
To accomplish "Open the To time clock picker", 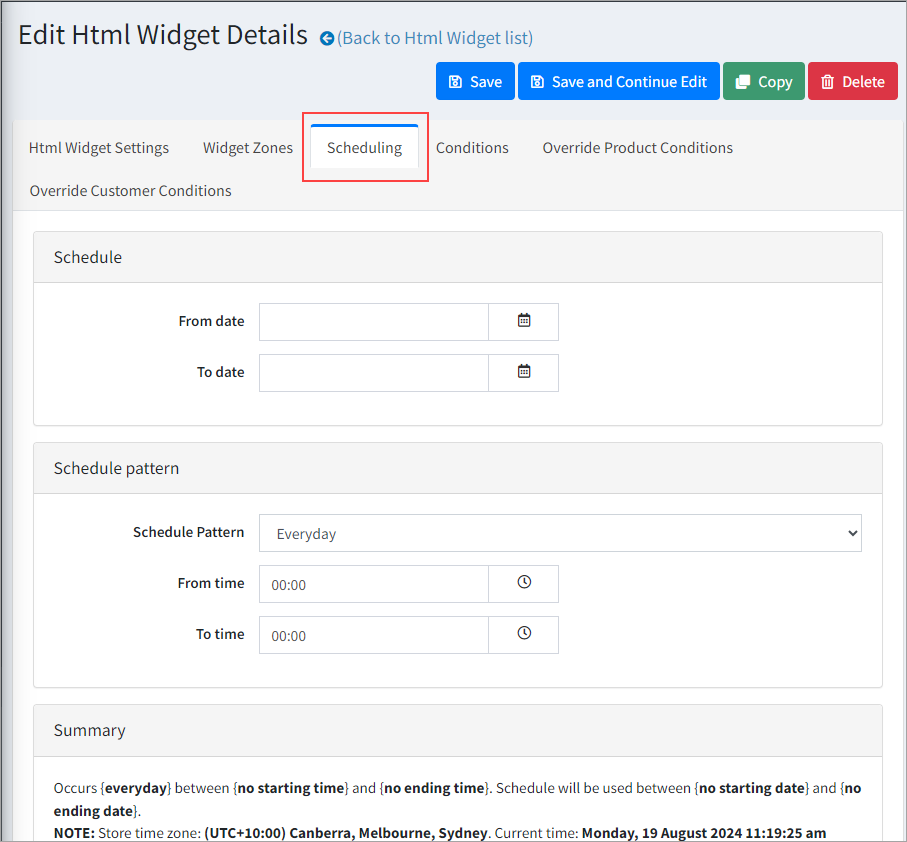I will click(523, 634).
